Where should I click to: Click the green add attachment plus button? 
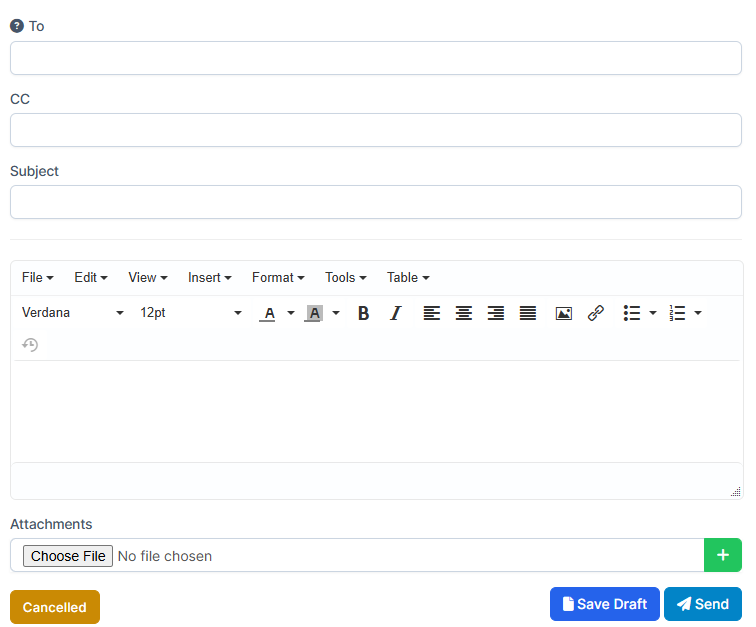coord(723,555)
